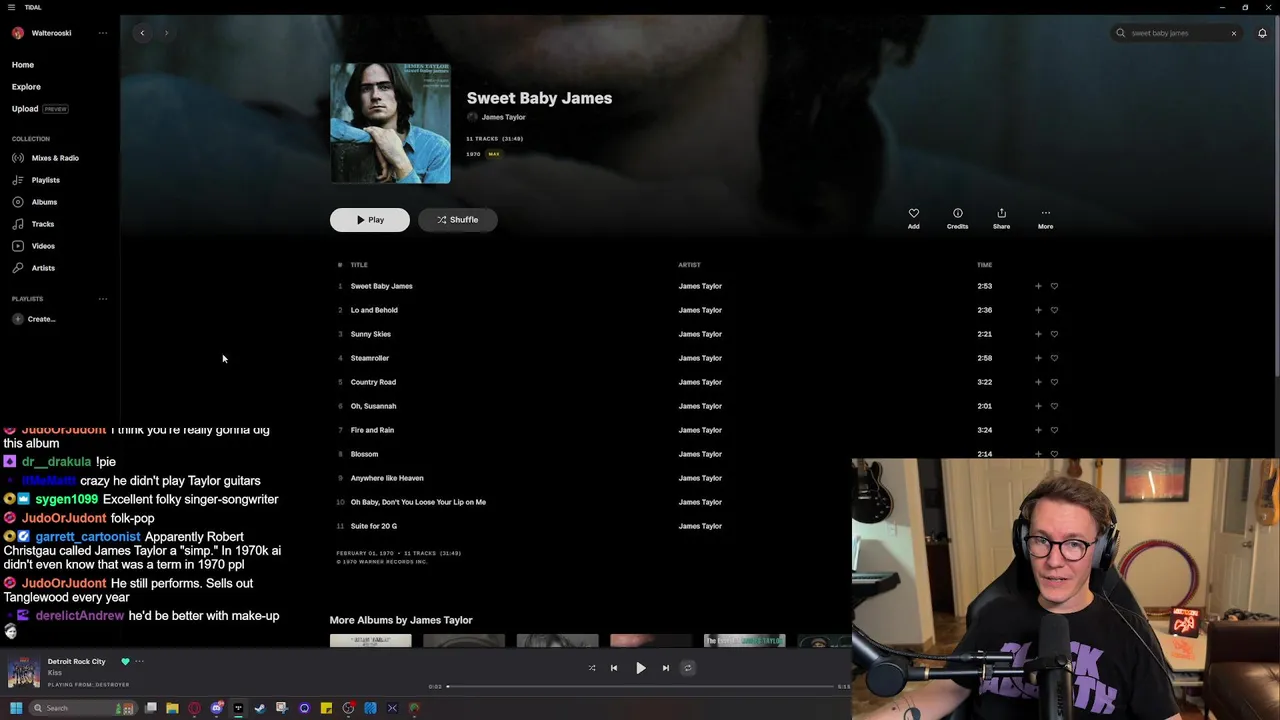Select track 'Anywhere like Heaven'
Image resolution: width=1280 pixels, height=720 pixels.
pos(387,478)
